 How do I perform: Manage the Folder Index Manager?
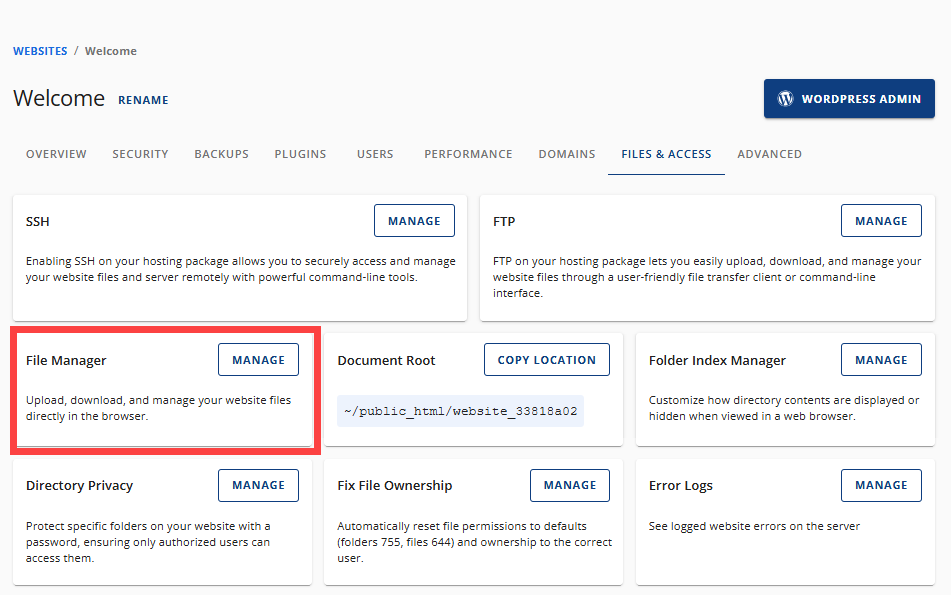pos(881,359)
